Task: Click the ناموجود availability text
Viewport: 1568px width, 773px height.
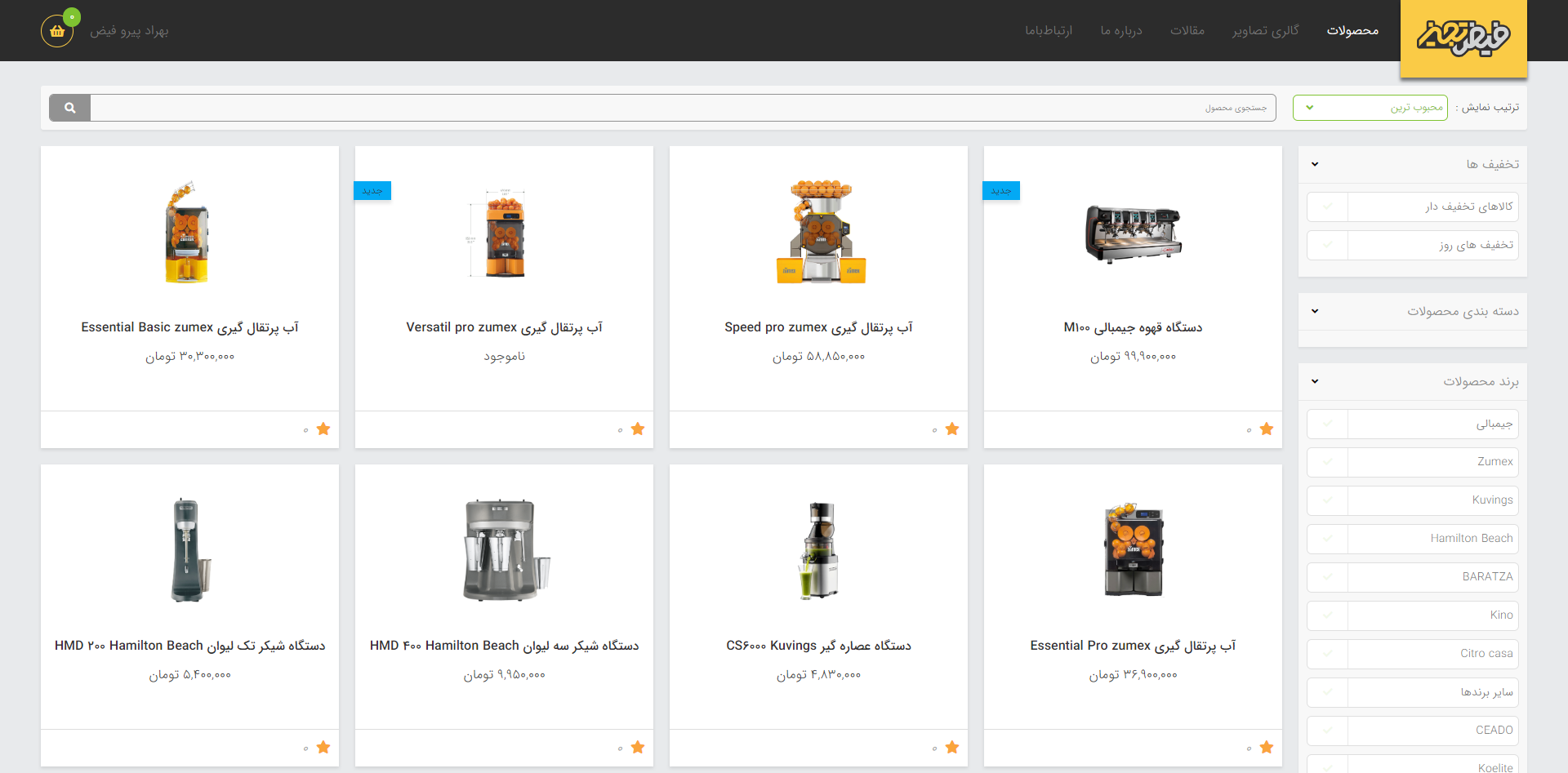Action: point(504,357)
